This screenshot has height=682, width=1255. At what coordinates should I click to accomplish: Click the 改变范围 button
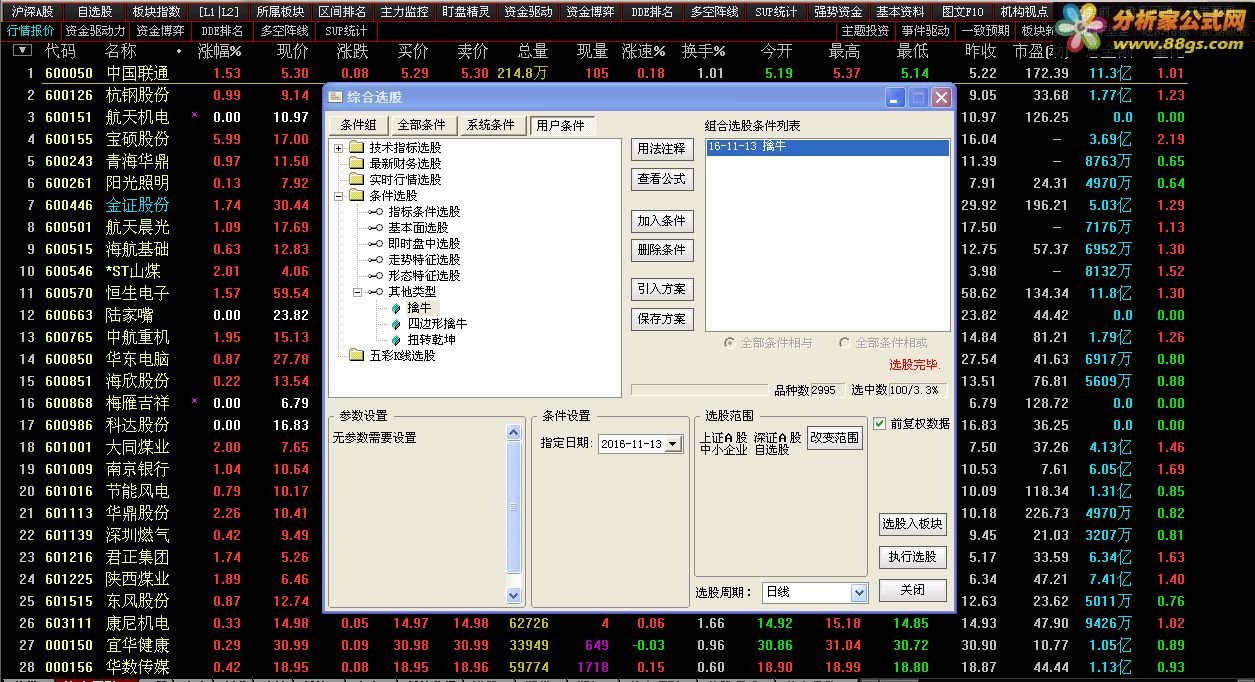point(835,438)
